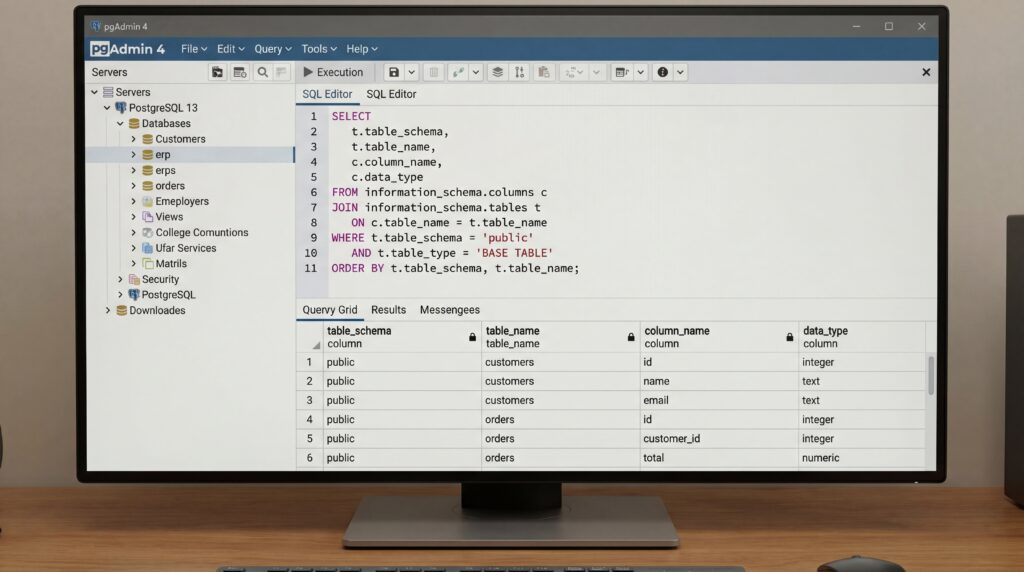
Task: Click the connection link icon in the toolbar
Action: click(458, 72)
